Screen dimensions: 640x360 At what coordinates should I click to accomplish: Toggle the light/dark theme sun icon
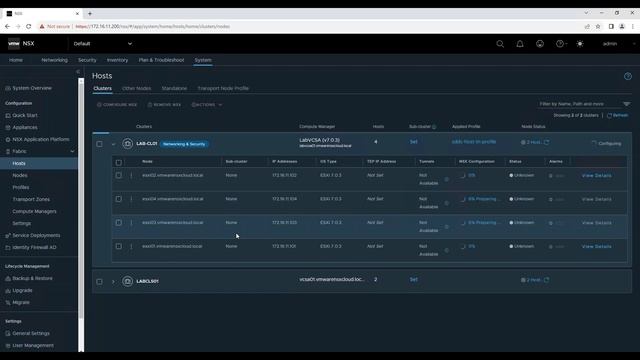[x=580, y=44]
